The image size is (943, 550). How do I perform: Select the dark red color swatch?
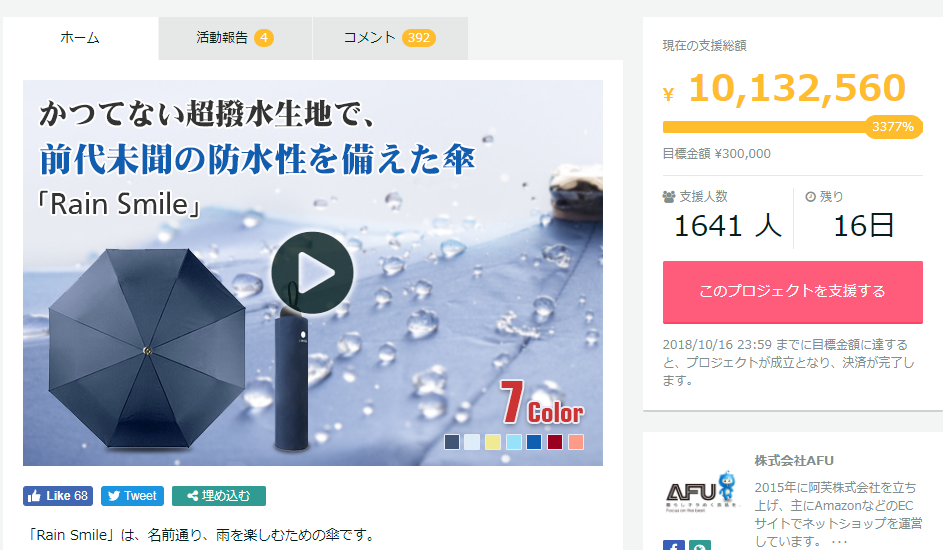(x=554, y=442)
